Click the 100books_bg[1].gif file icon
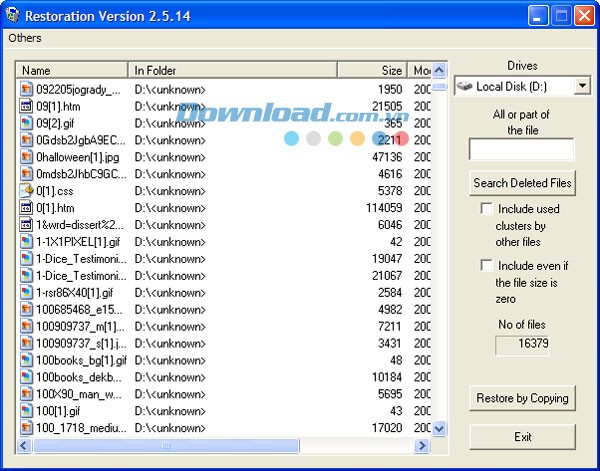 [27, 360]
